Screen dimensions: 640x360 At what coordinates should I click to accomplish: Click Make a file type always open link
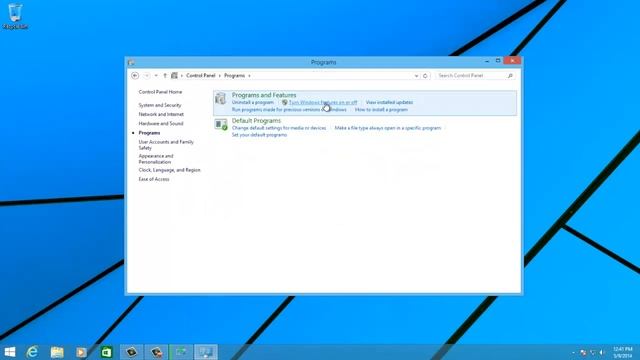coord(388,128)
